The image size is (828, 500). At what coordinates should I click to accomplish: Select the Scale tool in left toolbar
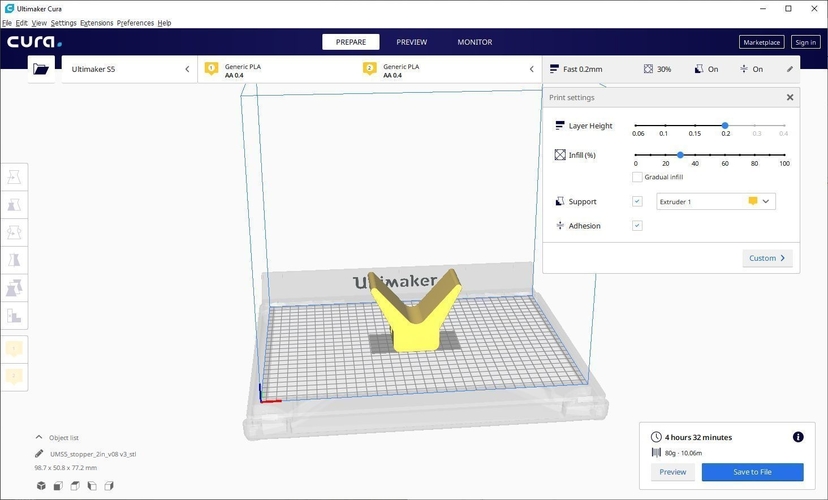(x=14, y=204)
